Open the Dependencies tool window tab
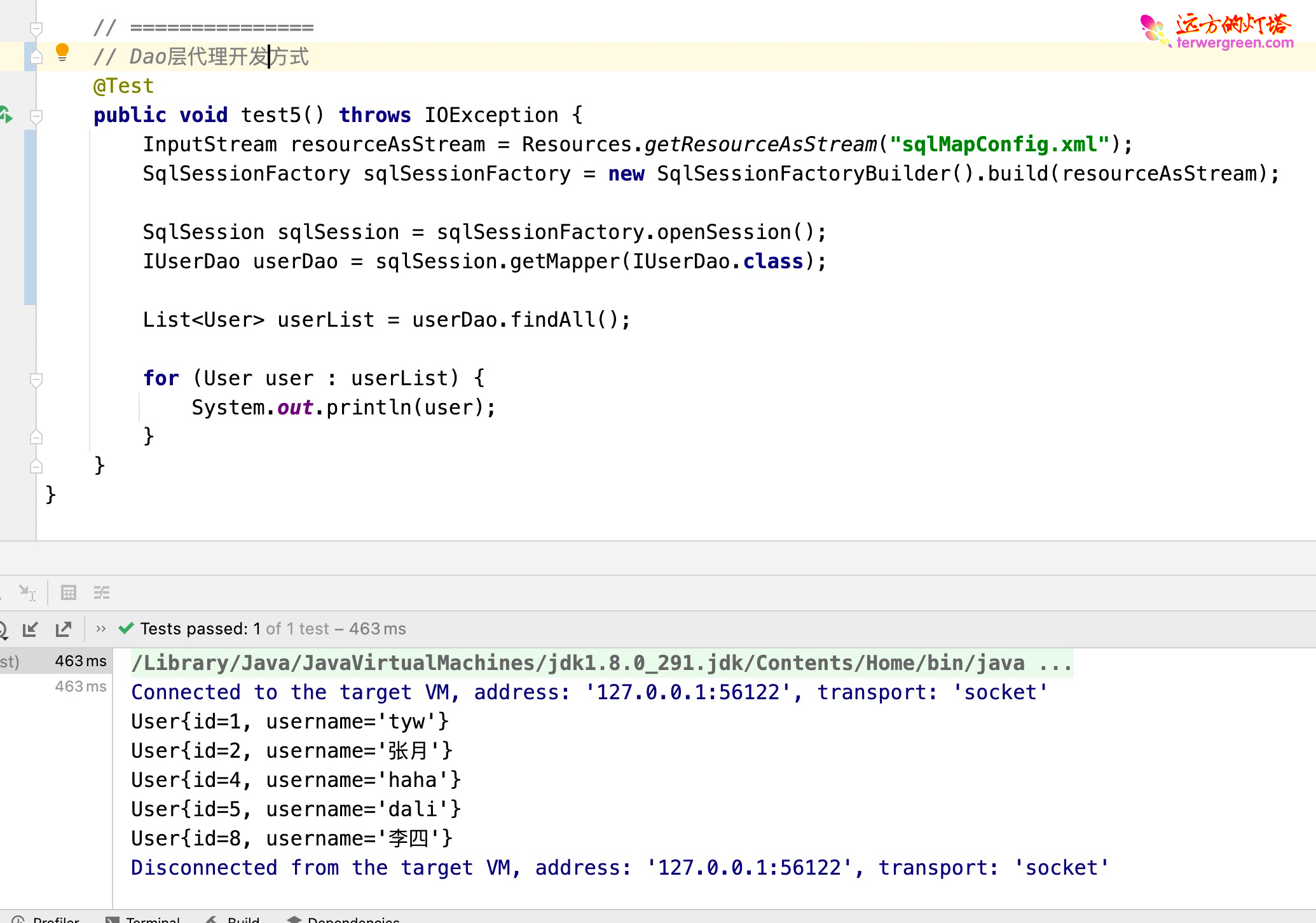The image size is (1316, 923). tap(343, 919)
